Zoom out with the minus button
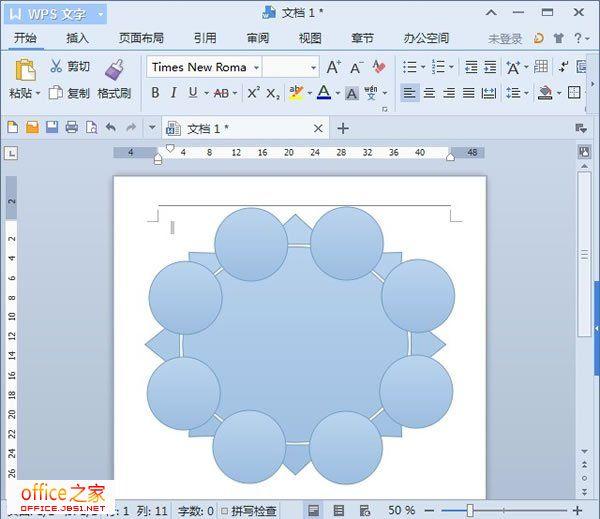The width and height of the screenshot is (600, 519). coord(429,510)
